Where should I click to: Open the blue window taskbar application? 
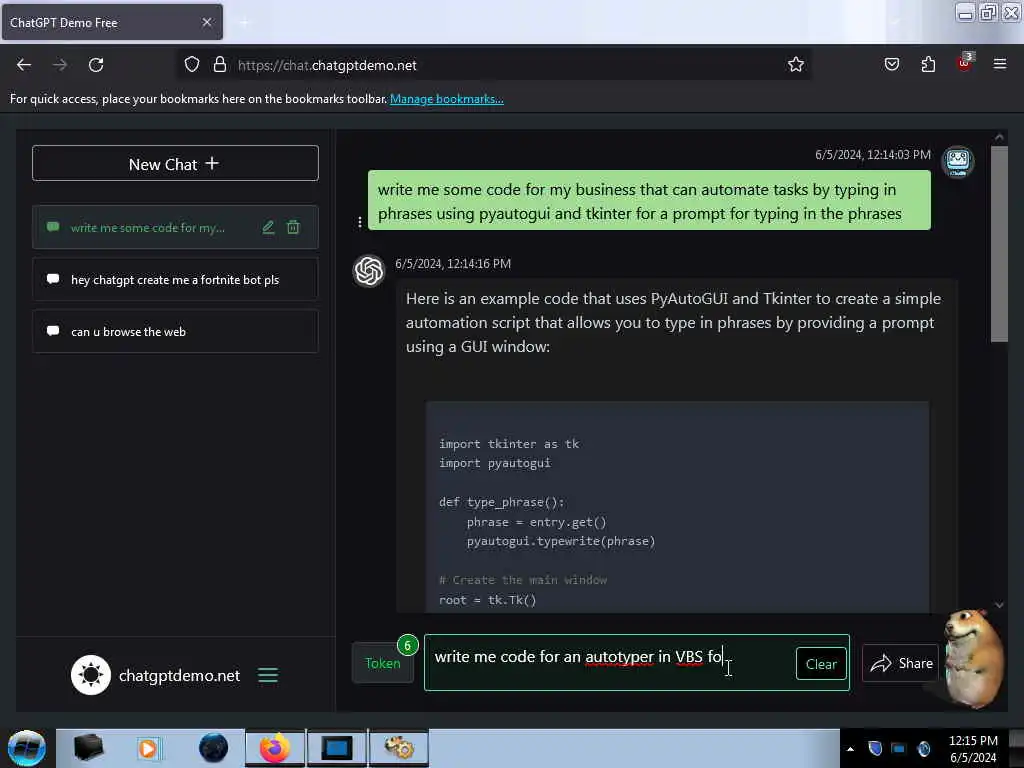(337, 748)
